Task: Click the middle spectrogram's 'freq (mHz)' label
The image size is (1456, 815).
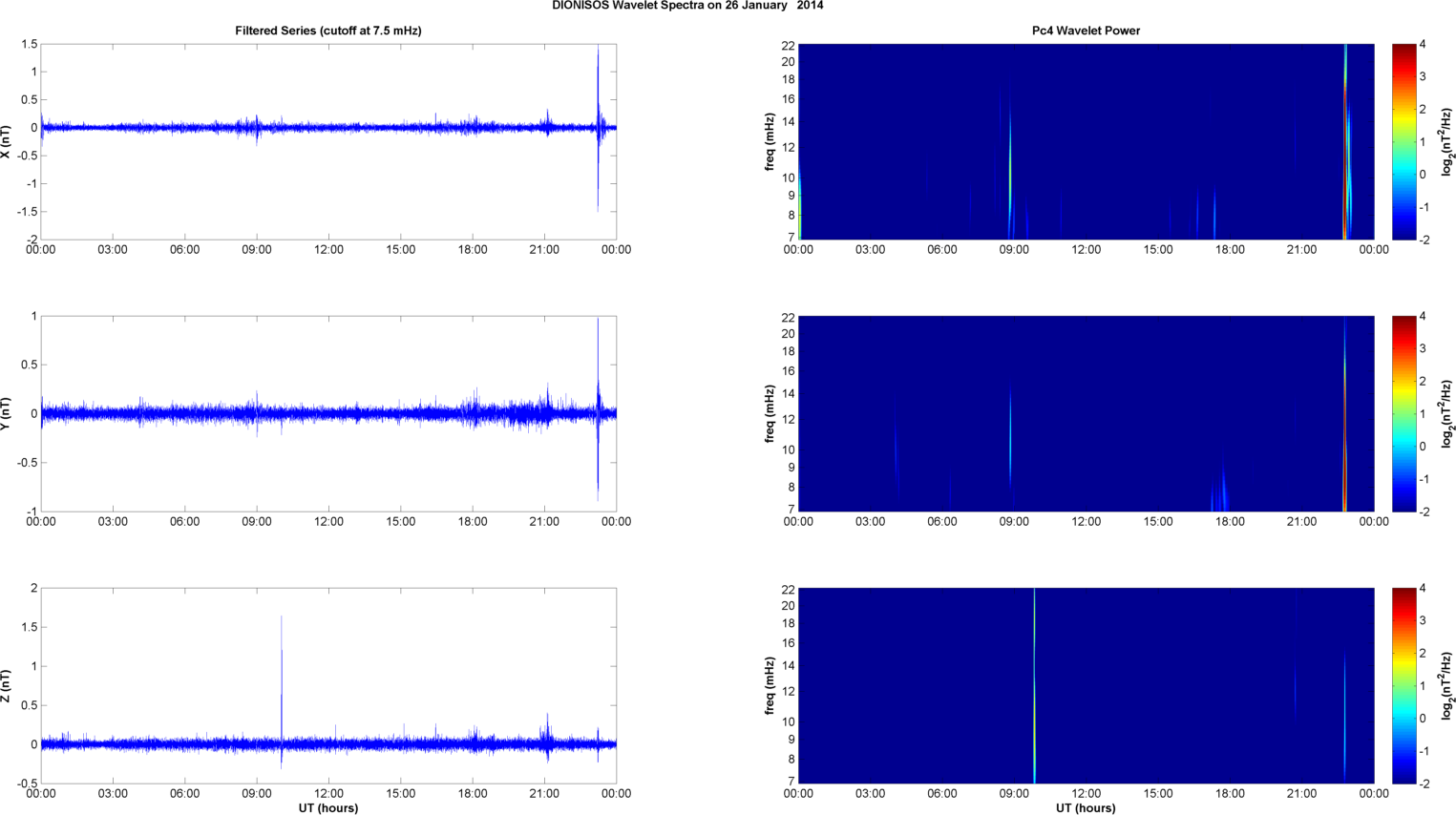Action: pos(770,413)
